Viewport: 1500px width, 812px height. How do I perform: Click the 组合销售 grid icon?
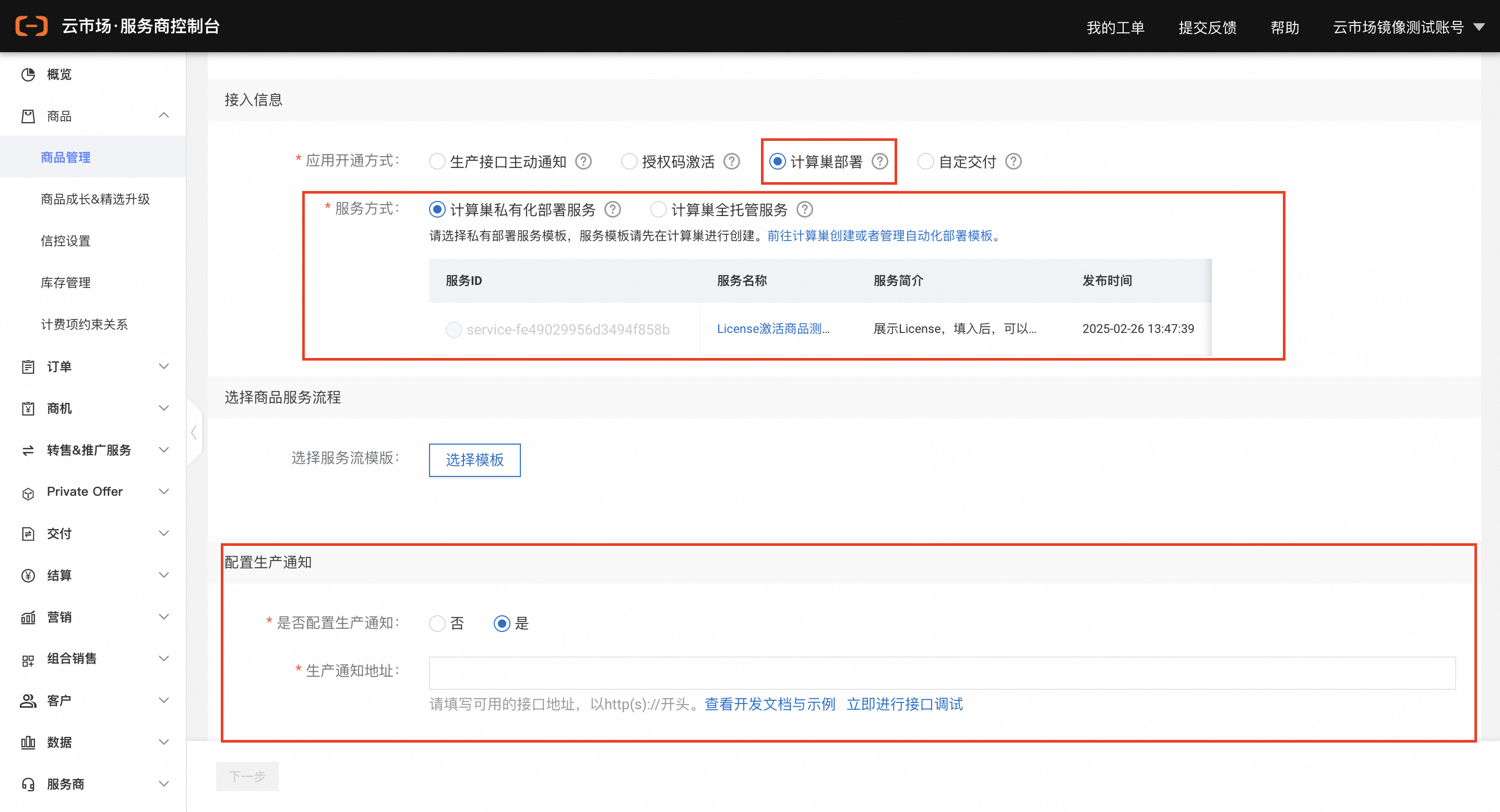[x=28, y=660]
